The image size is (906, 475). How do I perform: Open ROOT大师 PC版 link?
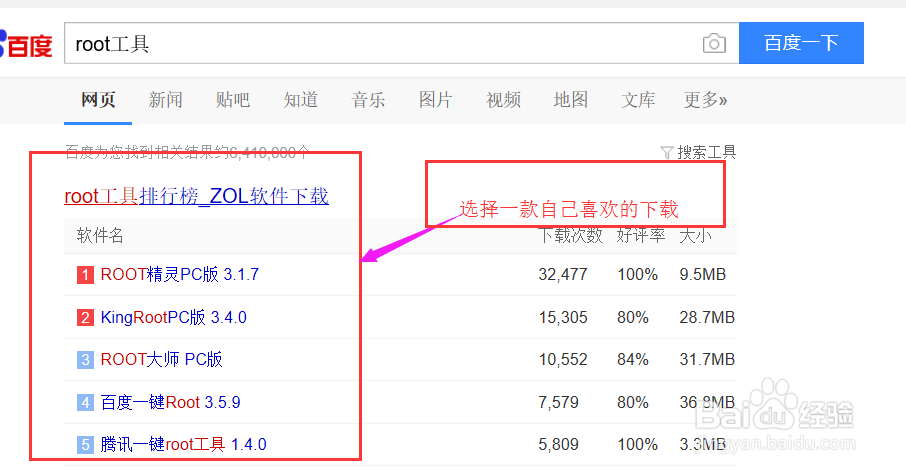161,359
